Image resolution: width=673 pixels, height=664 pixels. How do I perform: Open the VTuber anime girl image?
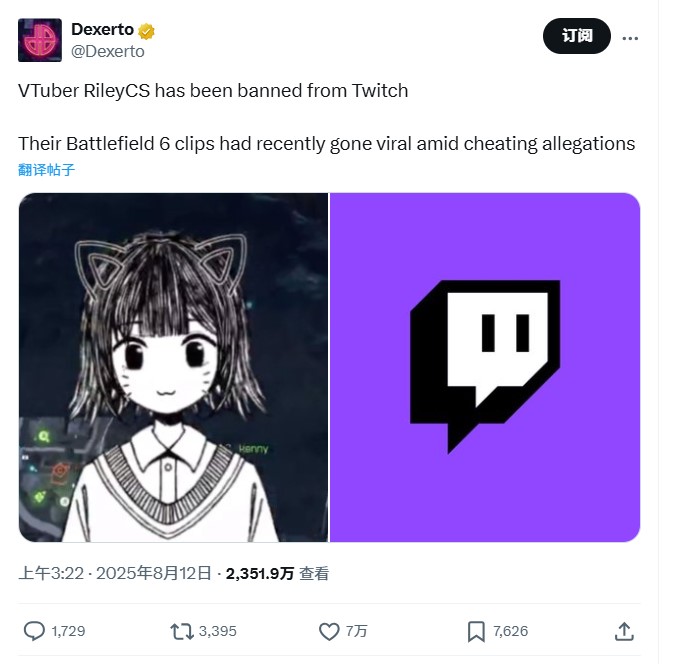tap(173, 367)
